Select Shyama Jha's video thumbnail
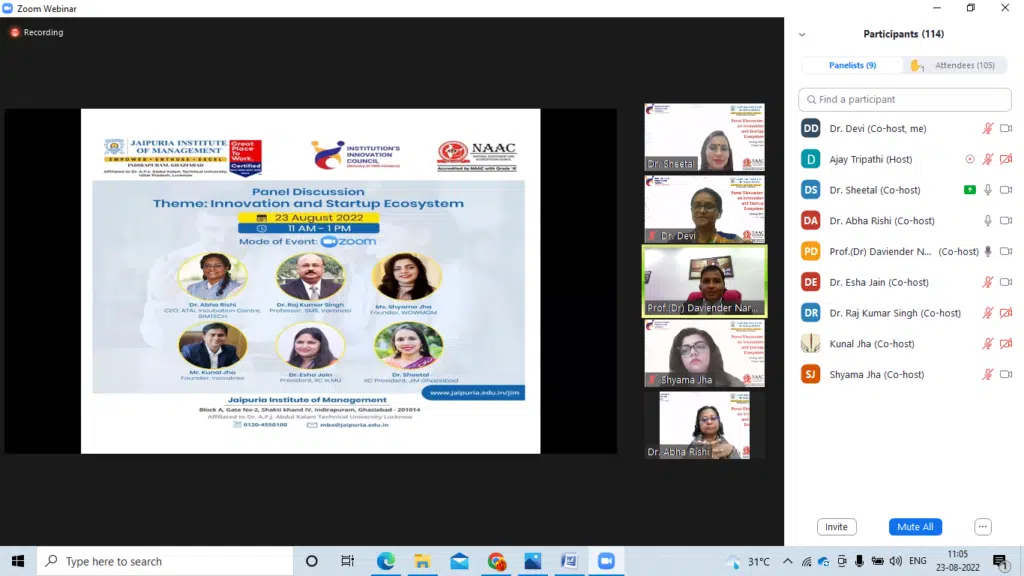 click(705, 353)
